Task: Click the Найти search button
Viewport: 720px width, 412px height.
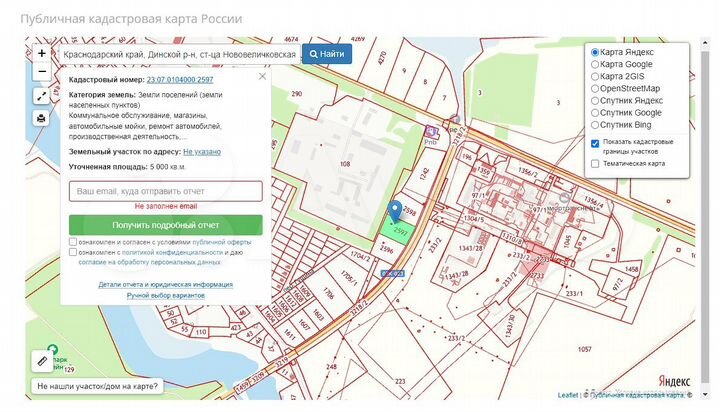Action: [327, 53]
